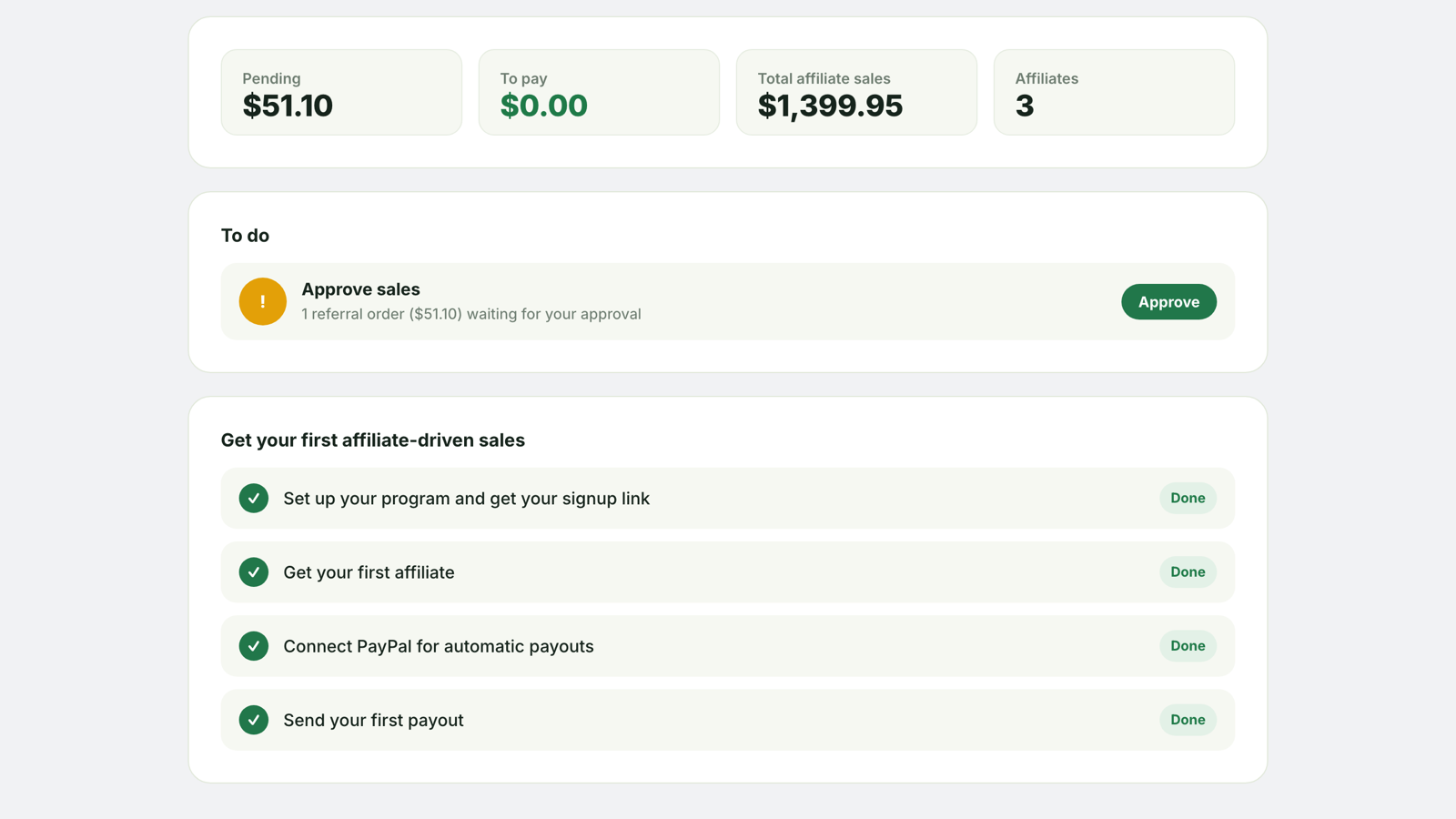Click checkmark icon beside Connect PayPal step
This screenshot has height=819, width=1456.
pyautogui.click(x=254, y=646)
